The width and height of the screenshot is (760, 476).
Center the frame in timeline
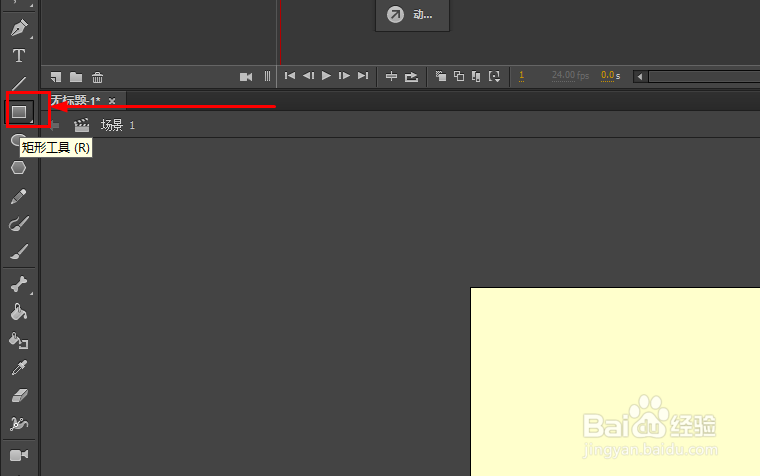(391, 76)
